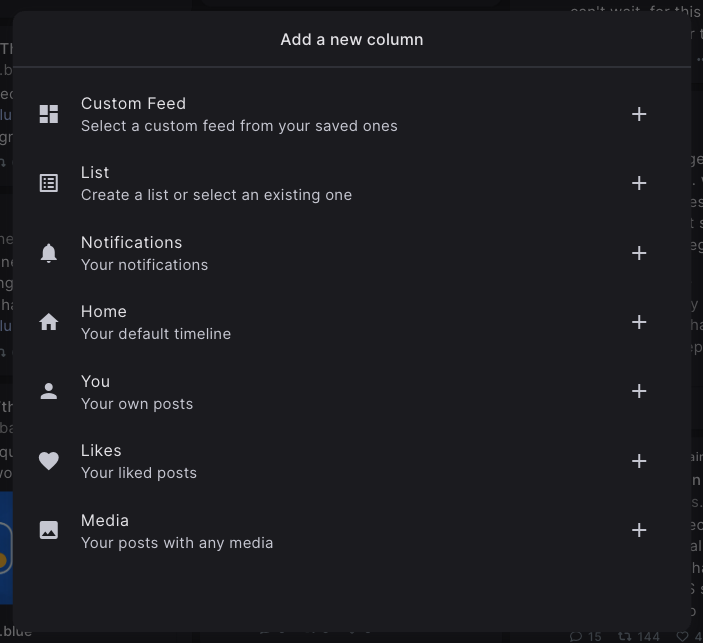
Task: Add Home column using plus icon
Action: coord(639,322)
